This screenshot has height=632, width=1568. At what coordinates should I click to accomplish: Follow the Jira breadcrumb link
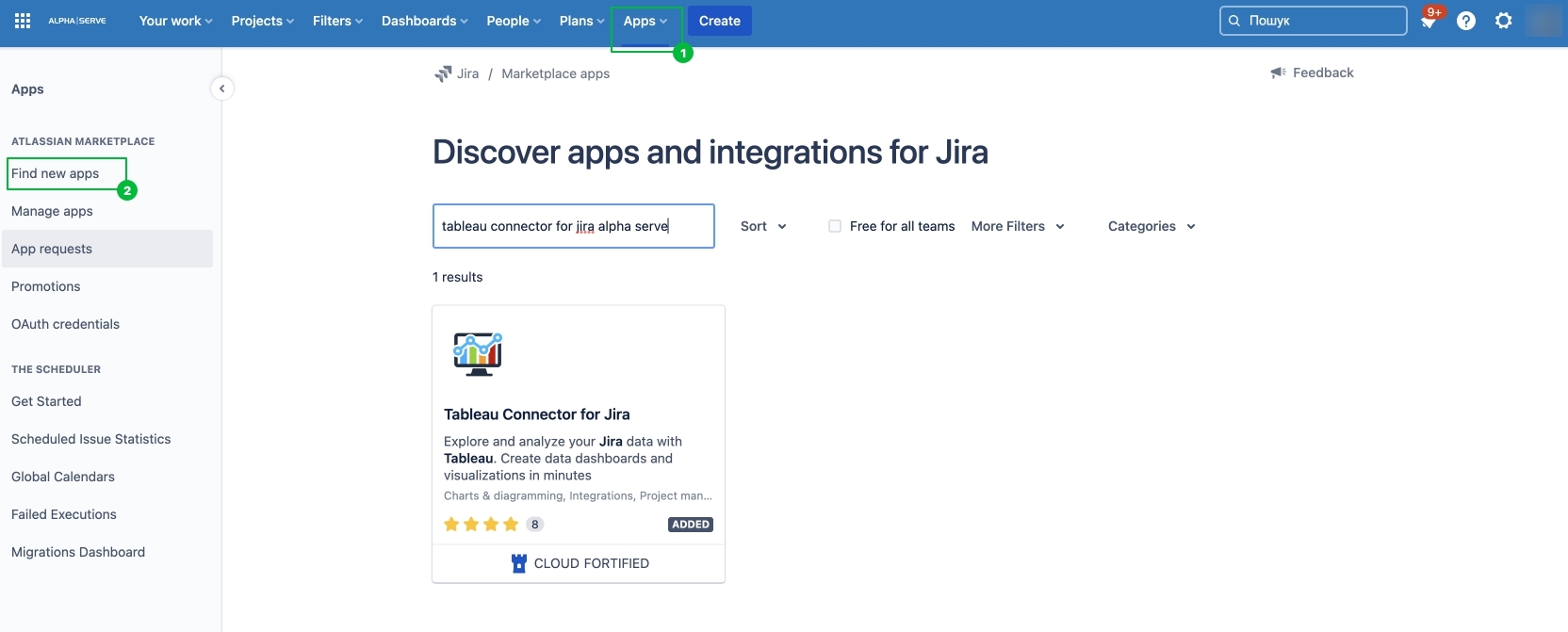[x=468, y=73]
